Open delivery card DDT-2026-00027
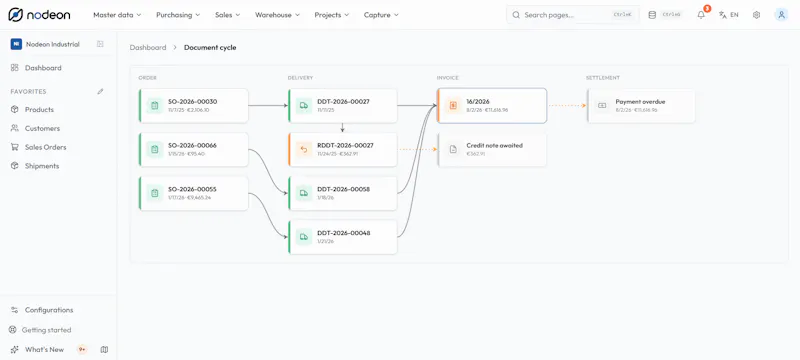Screen dimensions: 800x360 [x=343, y=106]
